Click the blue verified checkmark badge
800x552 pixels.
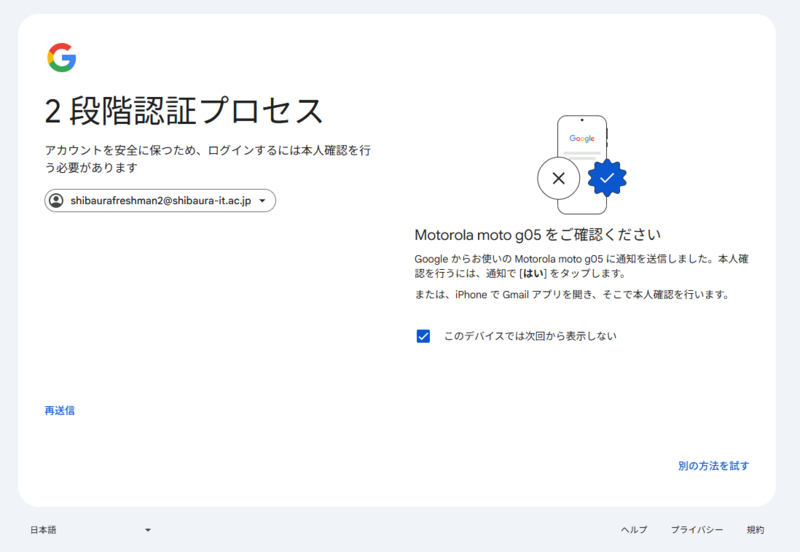point(606,178)
